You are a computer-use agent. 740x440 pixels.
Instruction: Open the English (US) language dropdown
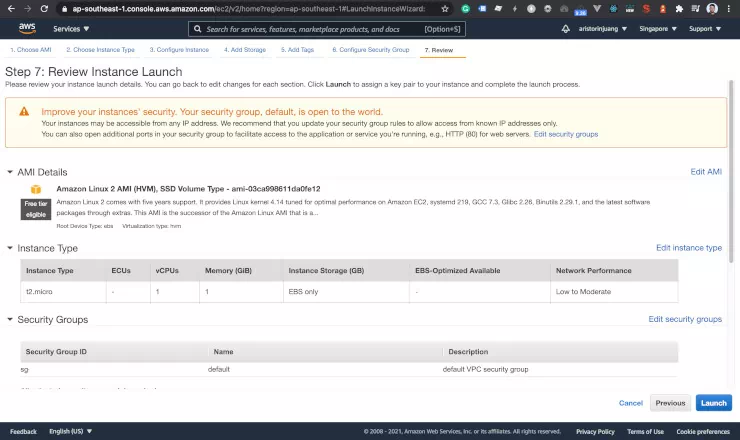tap(70, 432)
